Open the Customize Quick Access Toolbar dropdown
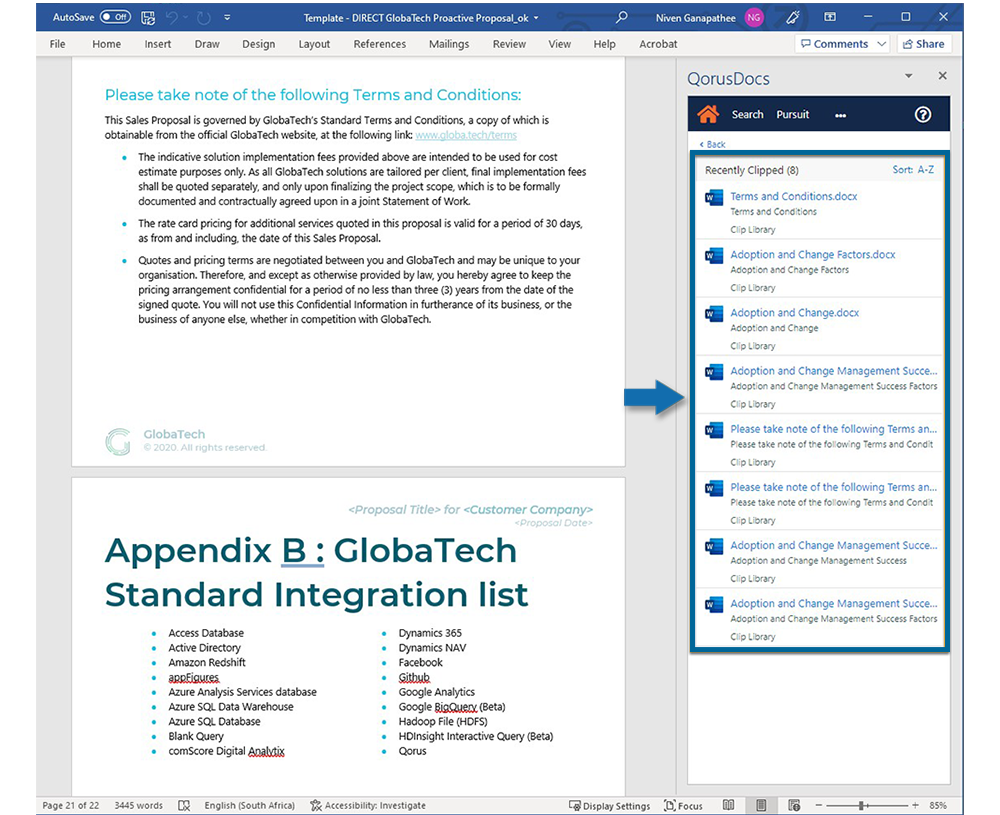This screenshot has height=815, width=1000. pos(227,17)
